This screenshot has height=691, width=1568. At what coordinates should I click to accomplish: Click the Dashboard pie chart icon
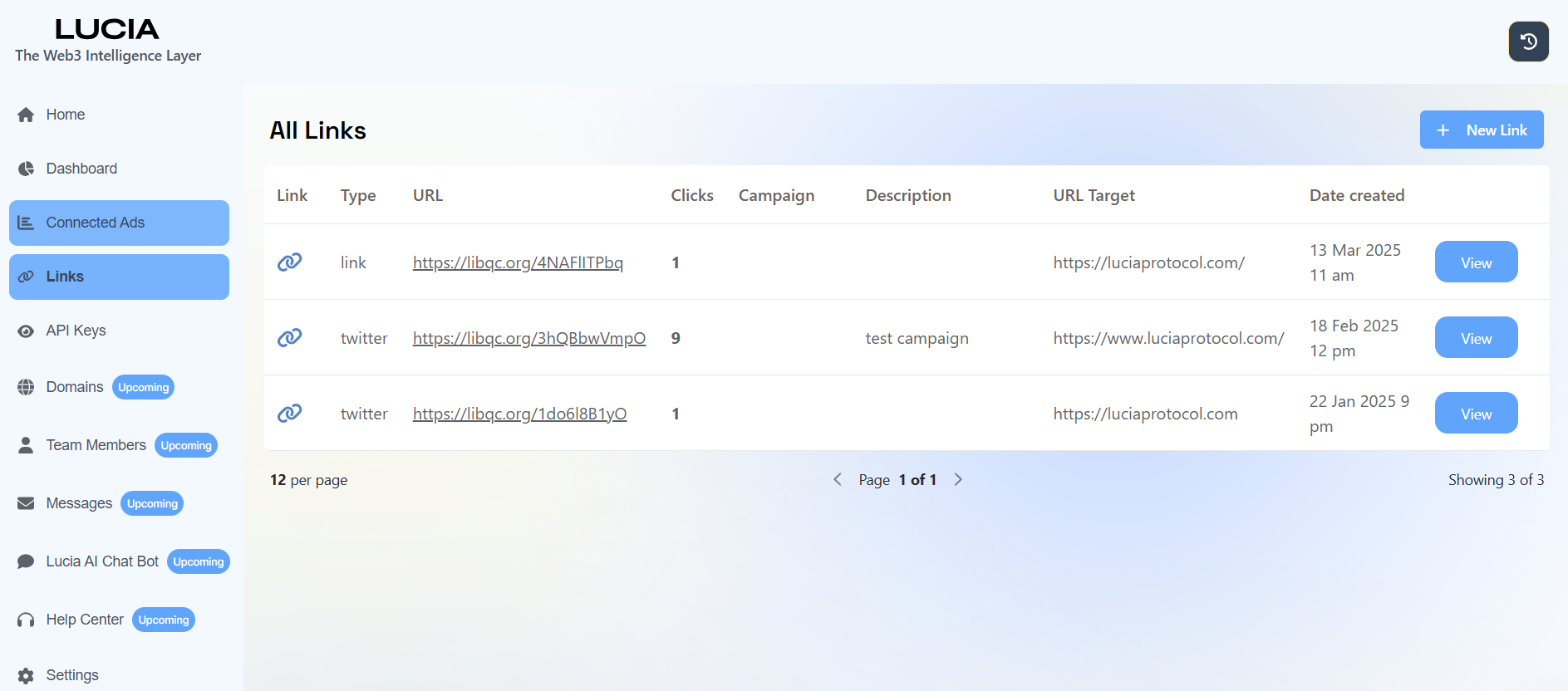(26, 169)
